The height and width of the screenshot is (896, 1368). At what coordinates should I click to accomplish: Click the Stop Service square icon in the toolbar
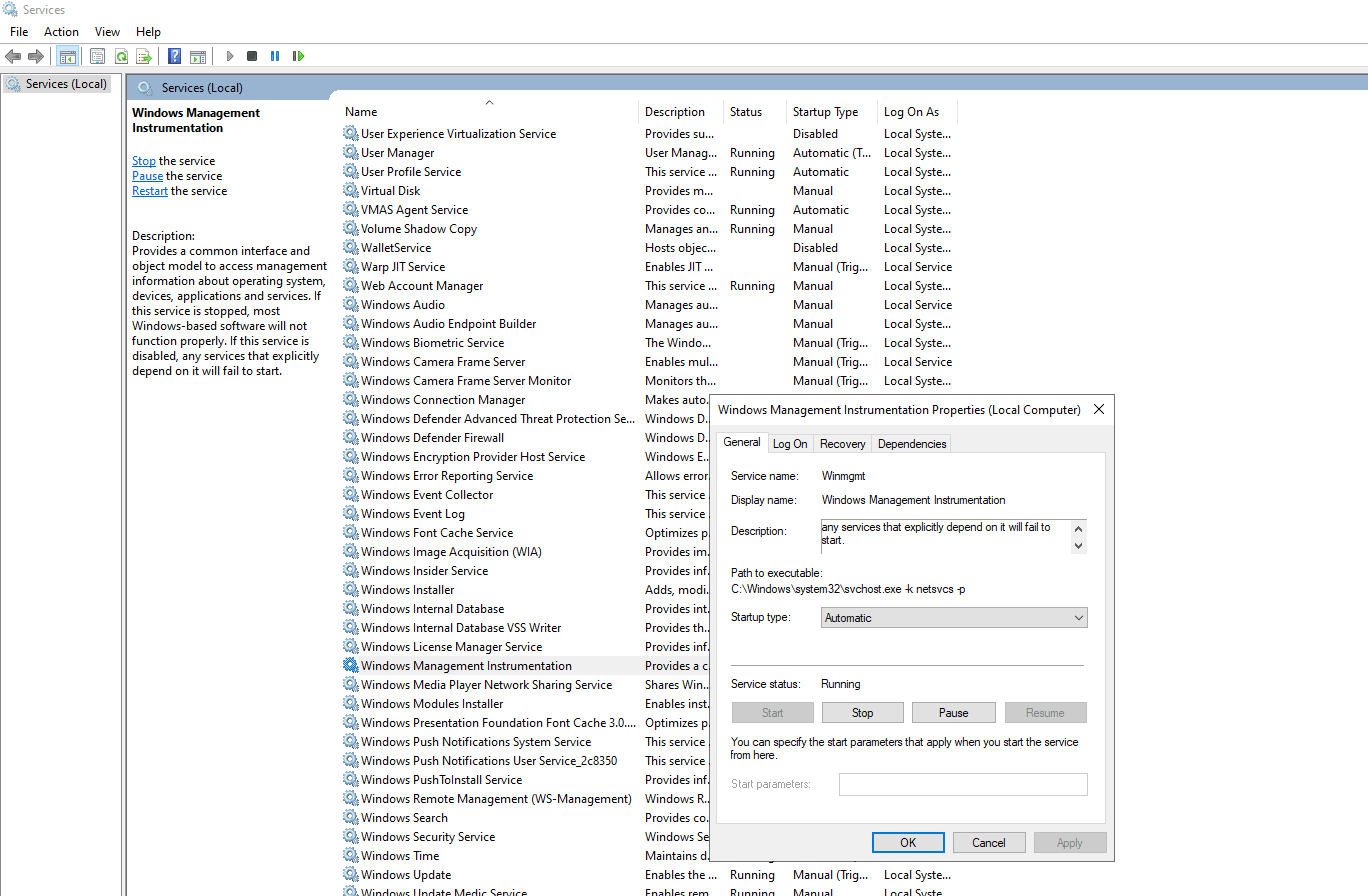tap(252, 56)
